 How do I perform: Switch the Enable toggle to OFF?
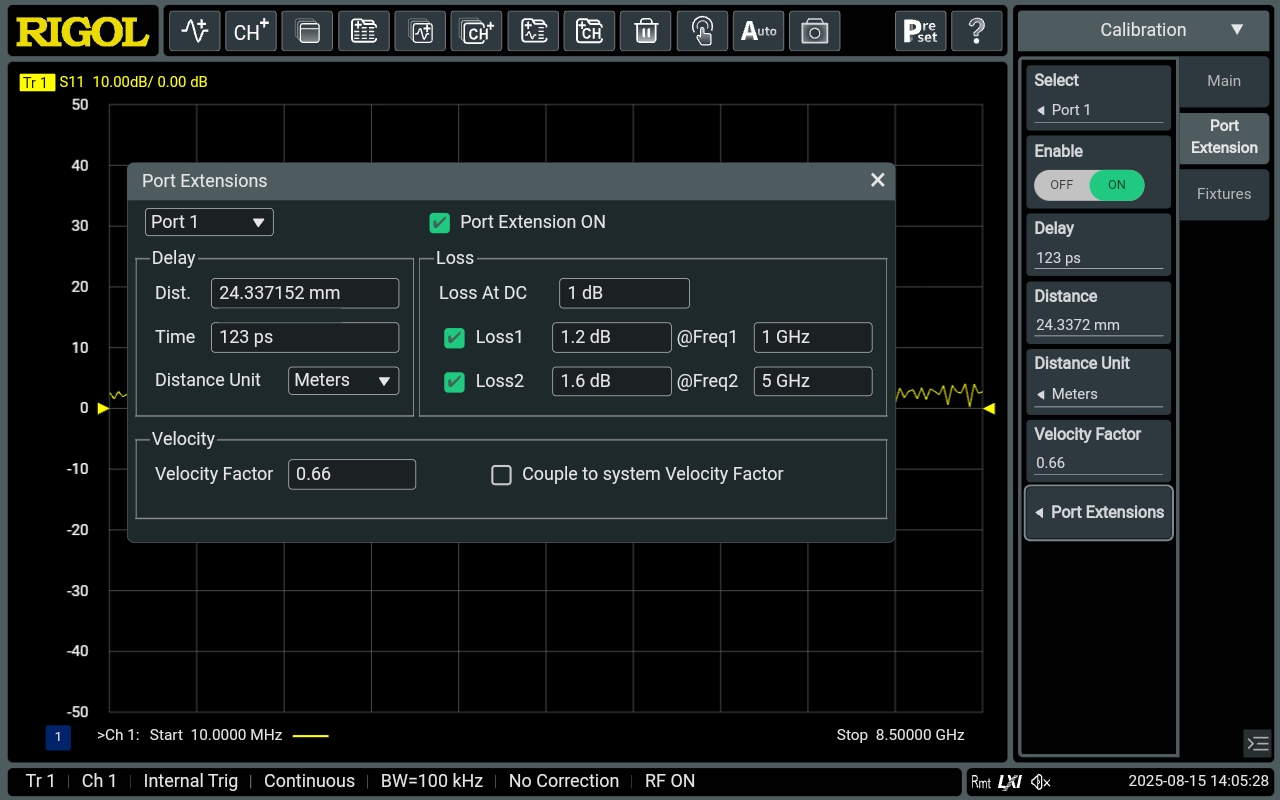coord(1062,185)
